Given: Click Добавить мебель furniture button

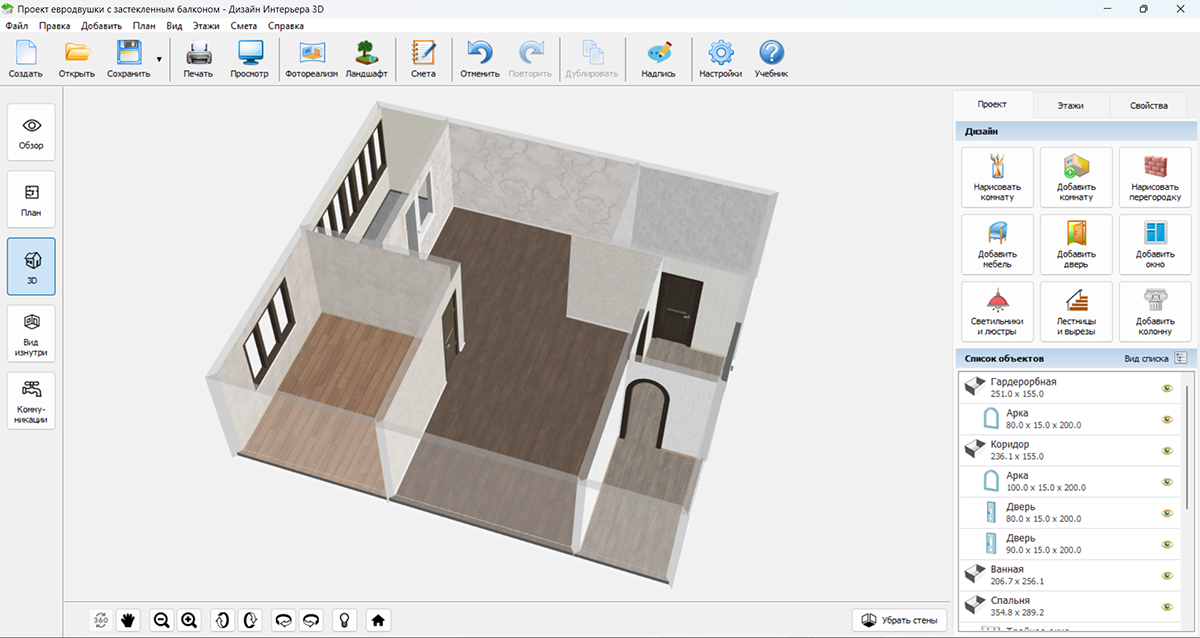Looking at the screenshot, I should pyautogui.click(x=996, y=245).
